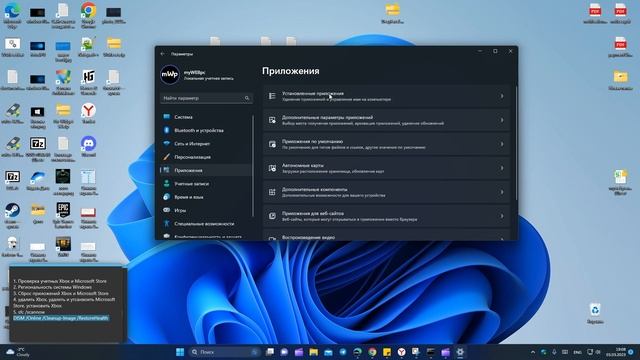Switch the ENG input language indicator
This screenshot has height=360, width=640.
(x=577, y=352)
